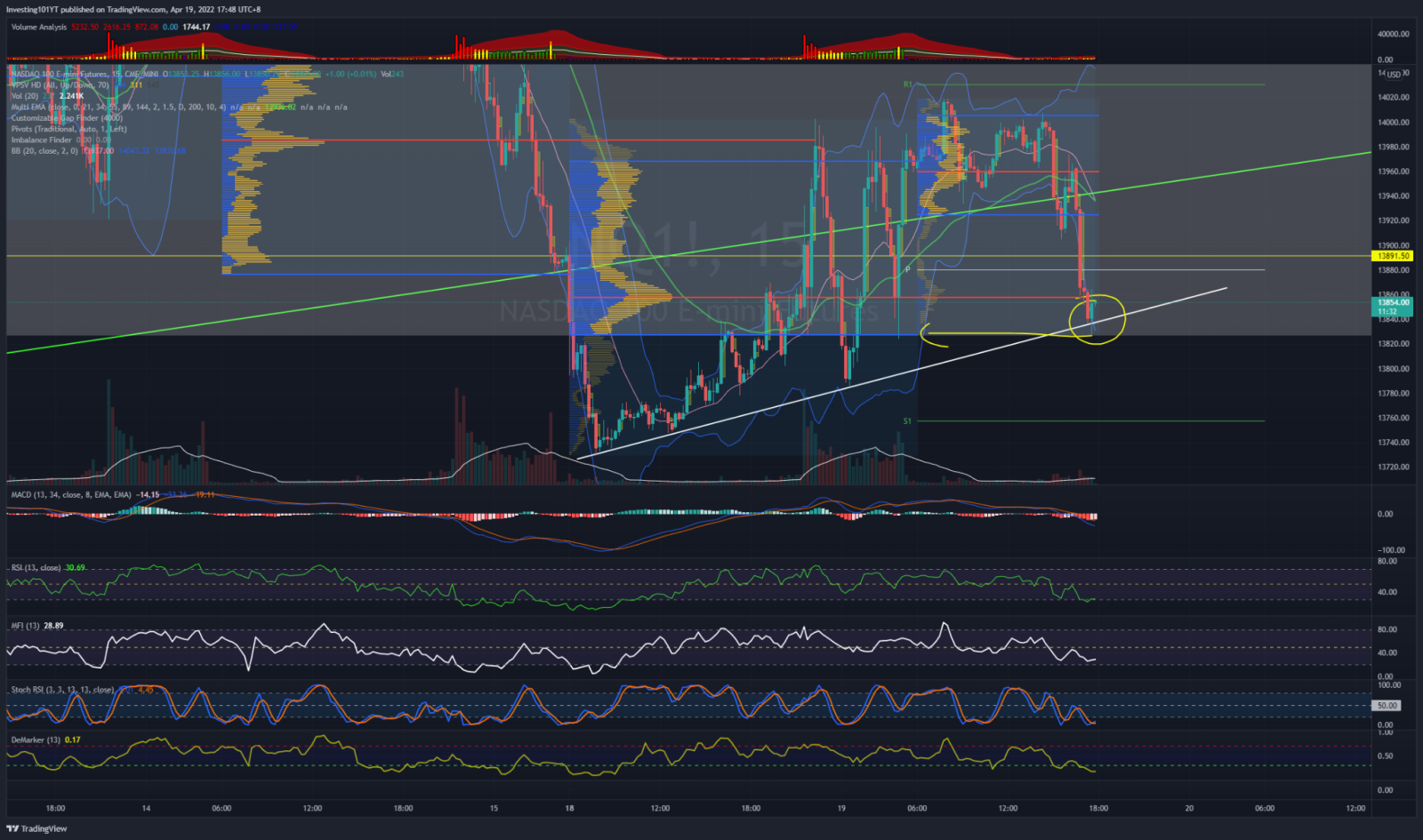Screen dimensions: 1423x840
Task: Open the Volume Analysis indicator legend
Action: 39,27
